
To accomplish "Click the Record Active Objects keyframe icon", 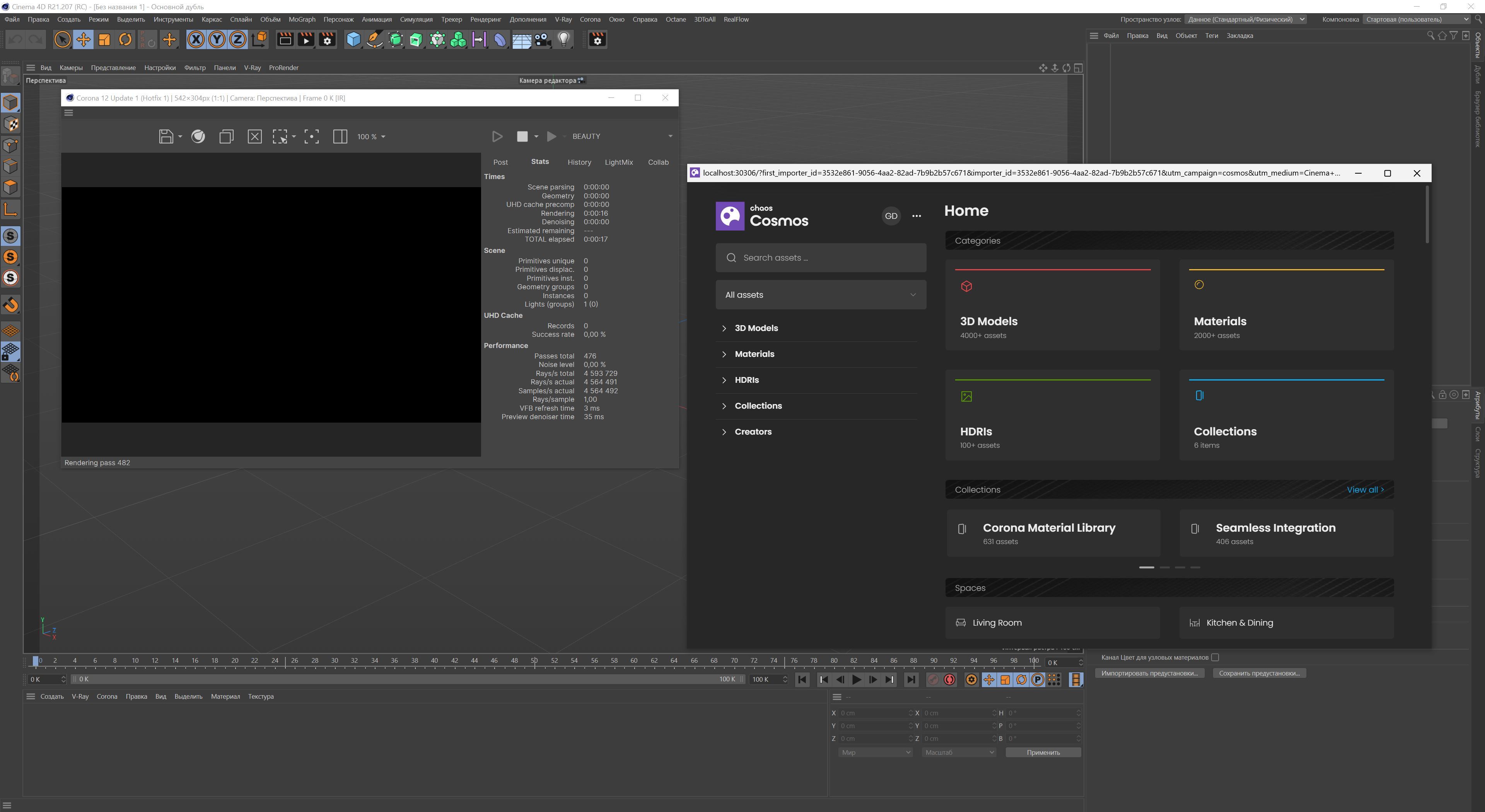I will [933, 680].
